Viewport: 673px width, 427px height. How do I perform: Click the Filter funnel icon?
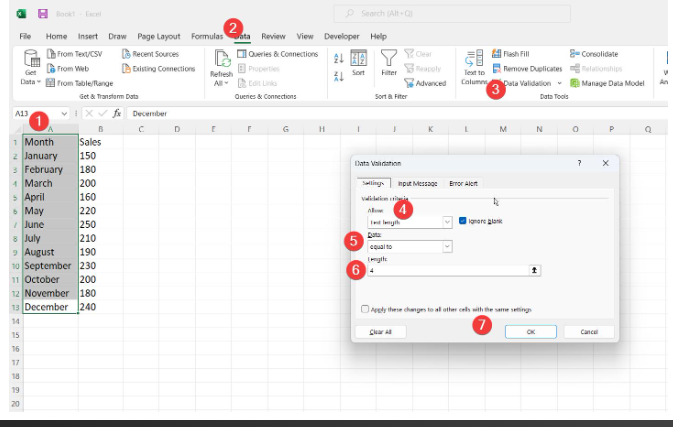pos(388,58)
